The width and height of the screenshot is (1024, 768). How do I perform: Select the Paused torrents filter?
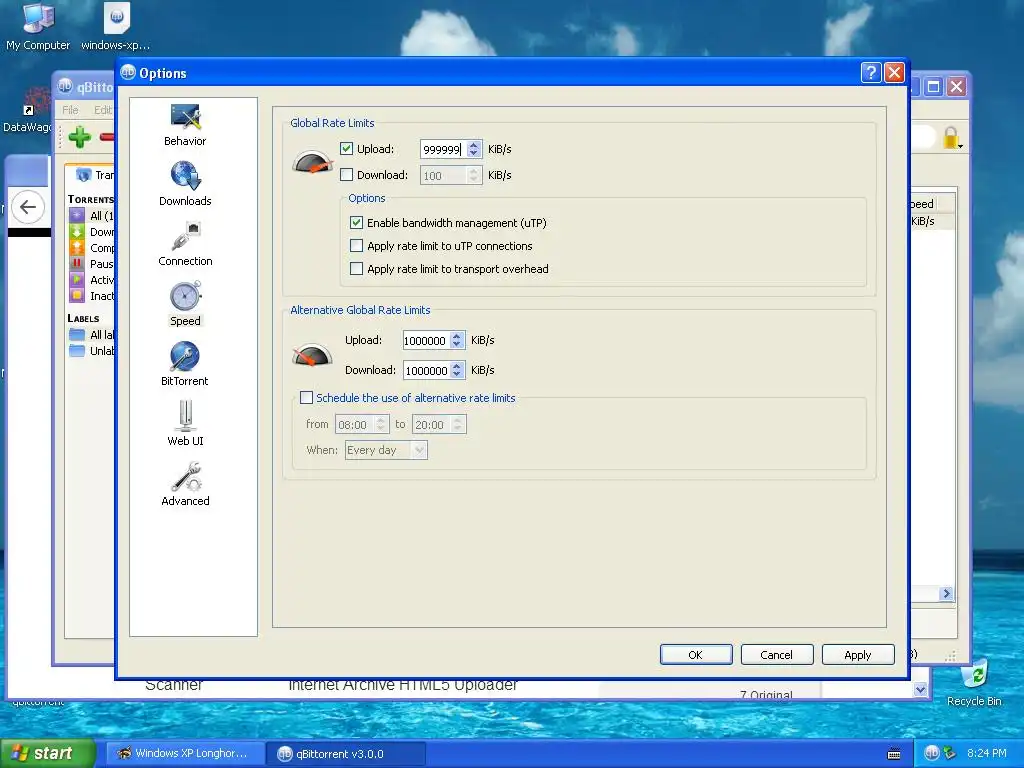click(92, 264)
